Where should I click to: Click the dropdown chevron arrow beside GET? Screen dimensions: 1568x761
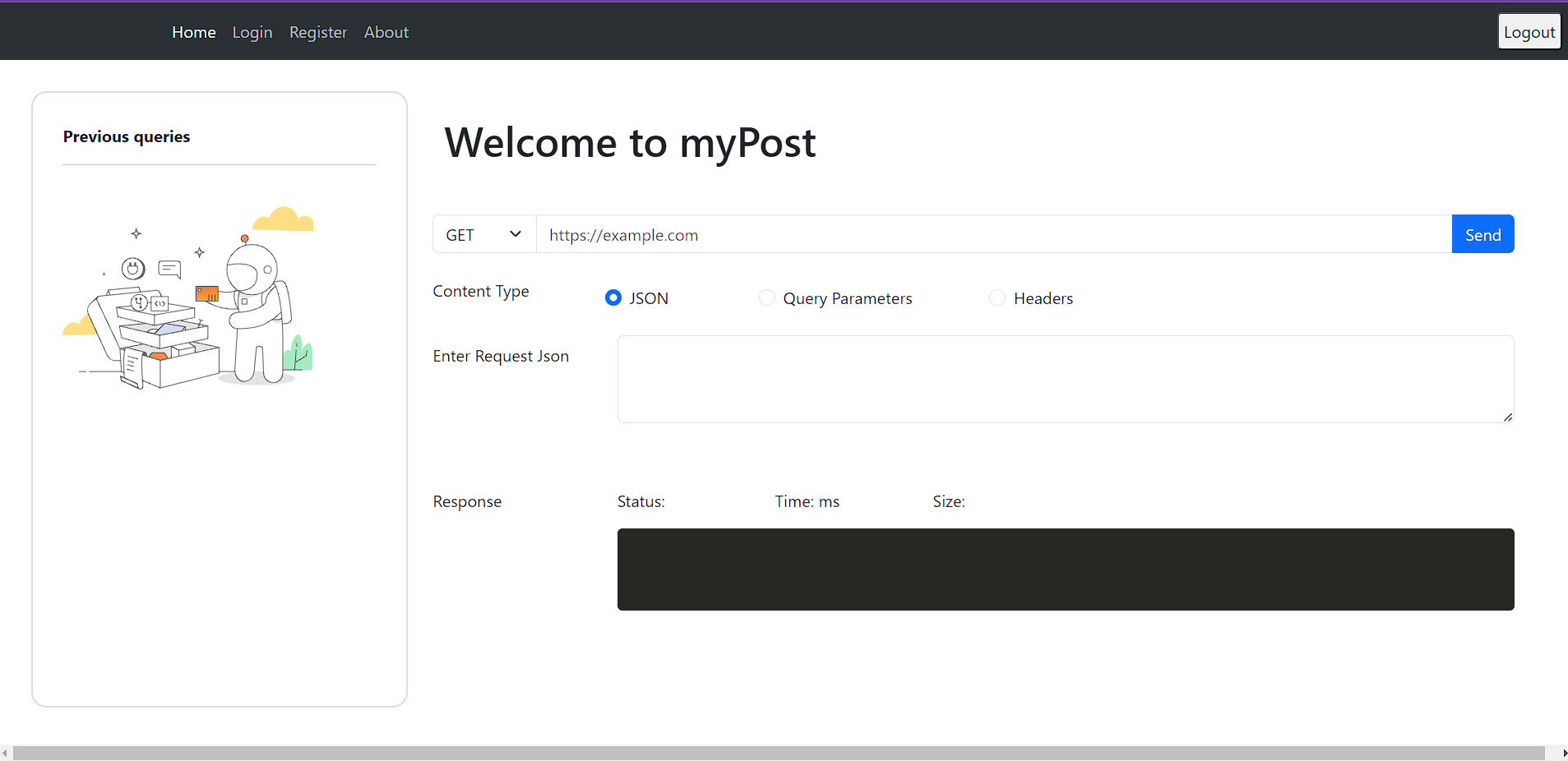click(516, 234)
